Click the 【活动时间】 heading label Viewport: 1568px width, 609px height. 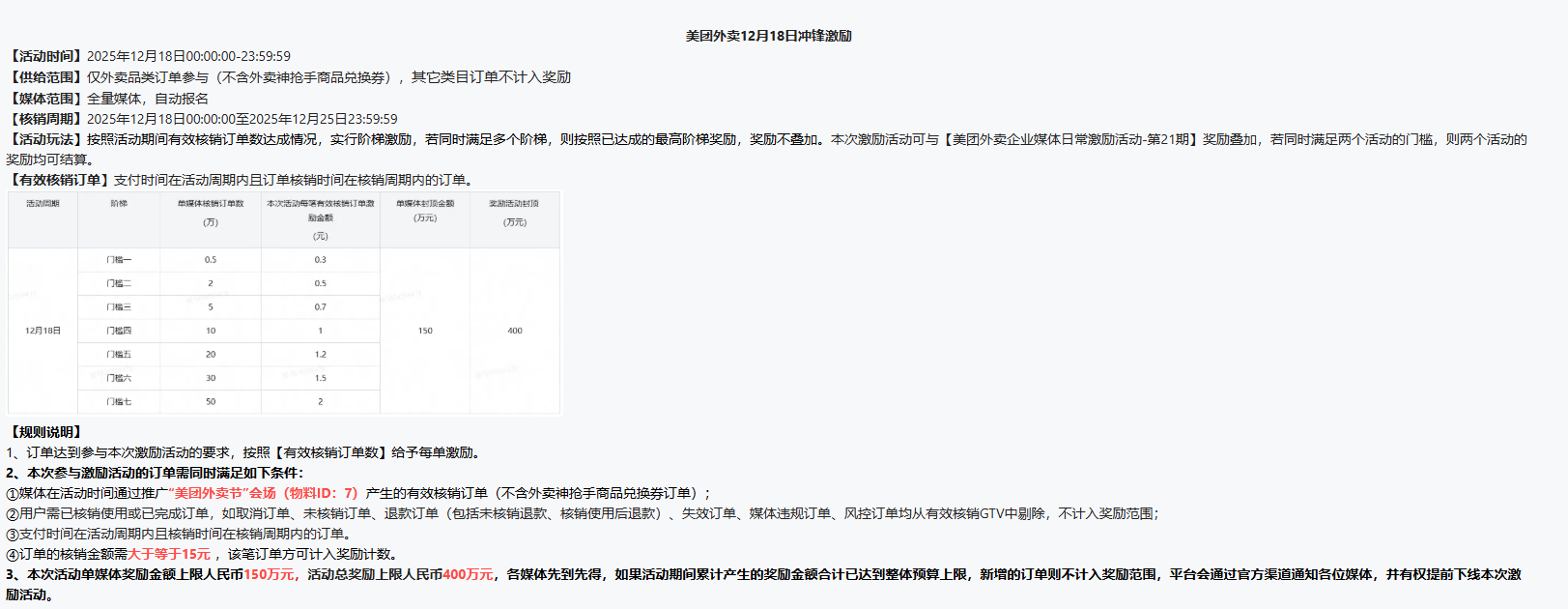click(x=45, y=56)
